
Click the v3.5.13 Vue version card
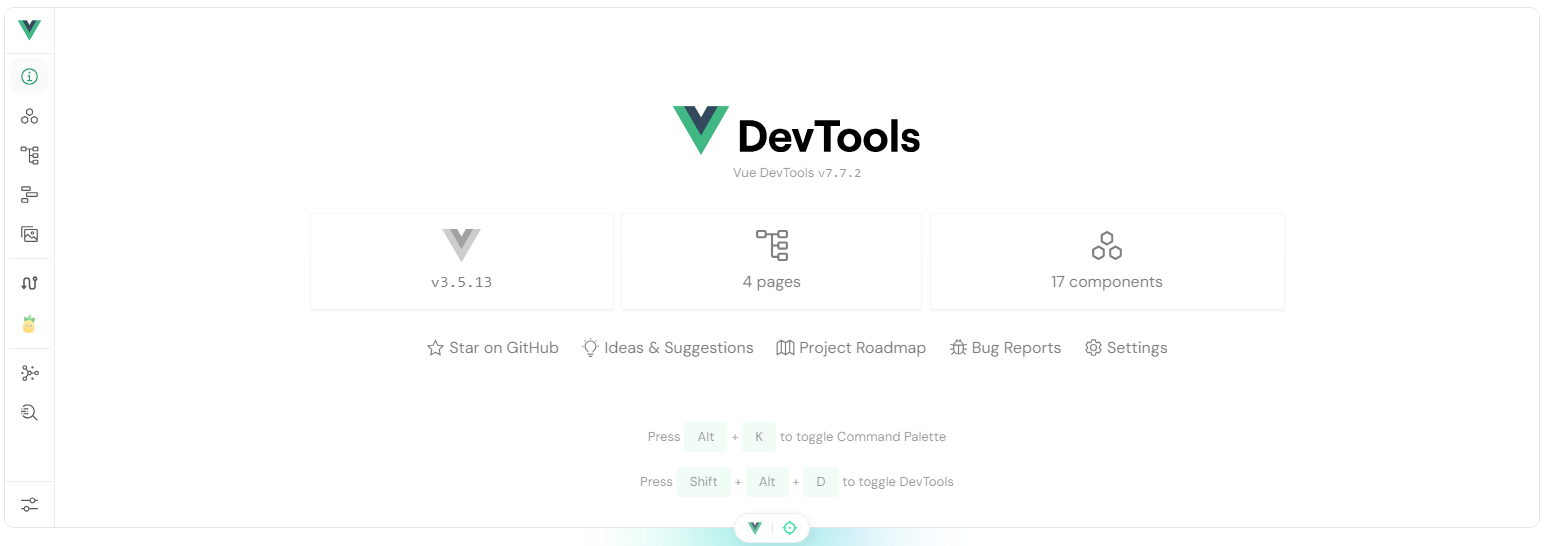(462, 261)
